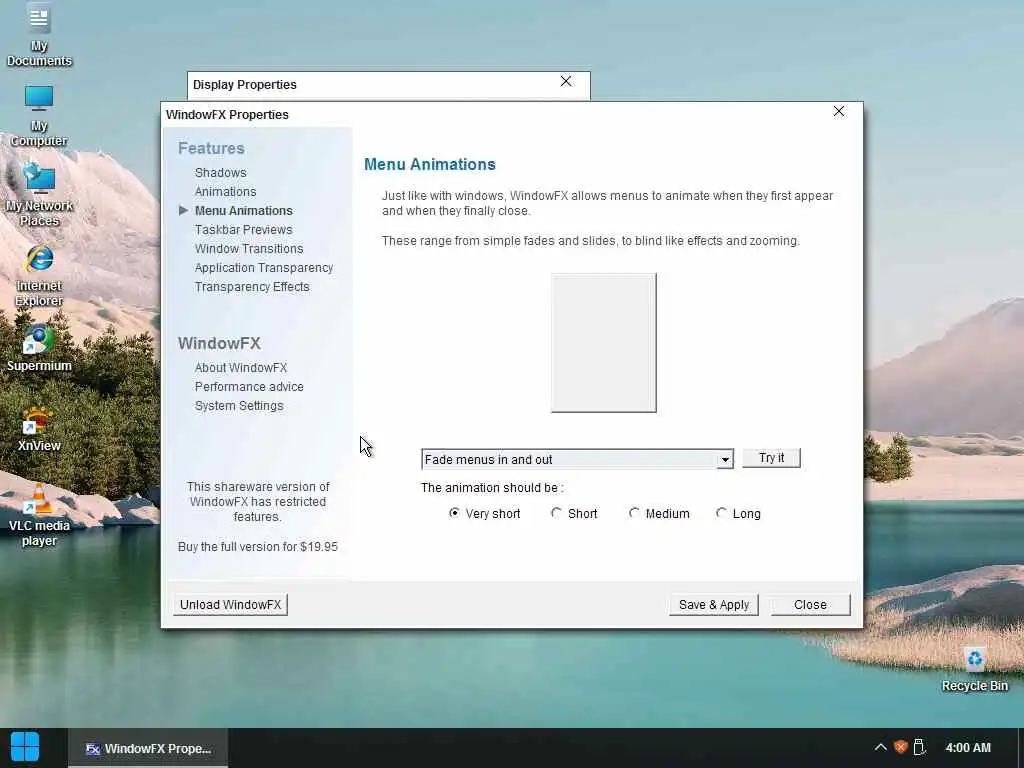Screen dimensions: 1024x768
Task: Close the WindowFX Properties window
Action: [x=839, y=112]
